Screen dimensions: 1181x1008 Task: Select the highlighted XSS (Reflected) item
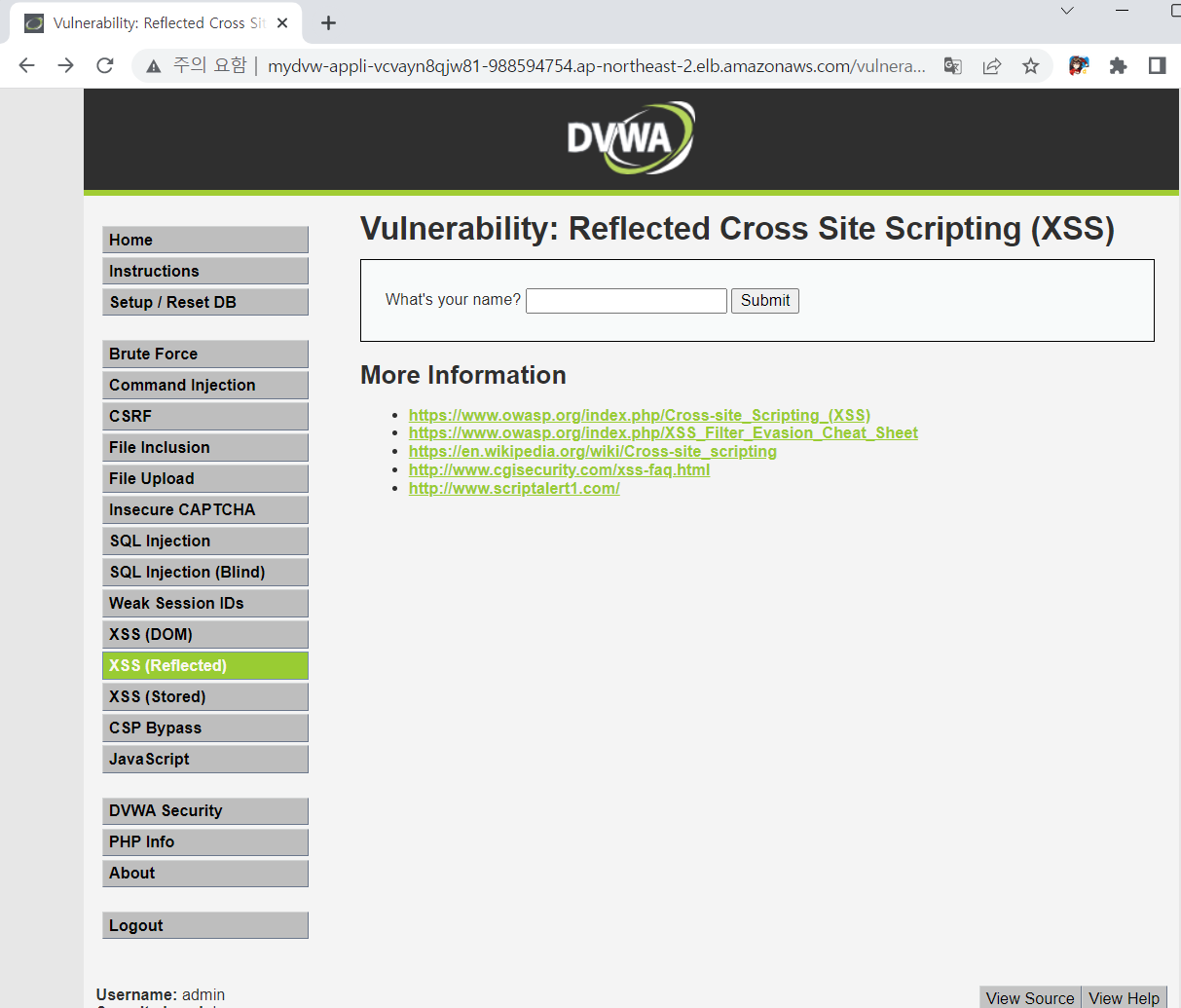tap(205, 665)
